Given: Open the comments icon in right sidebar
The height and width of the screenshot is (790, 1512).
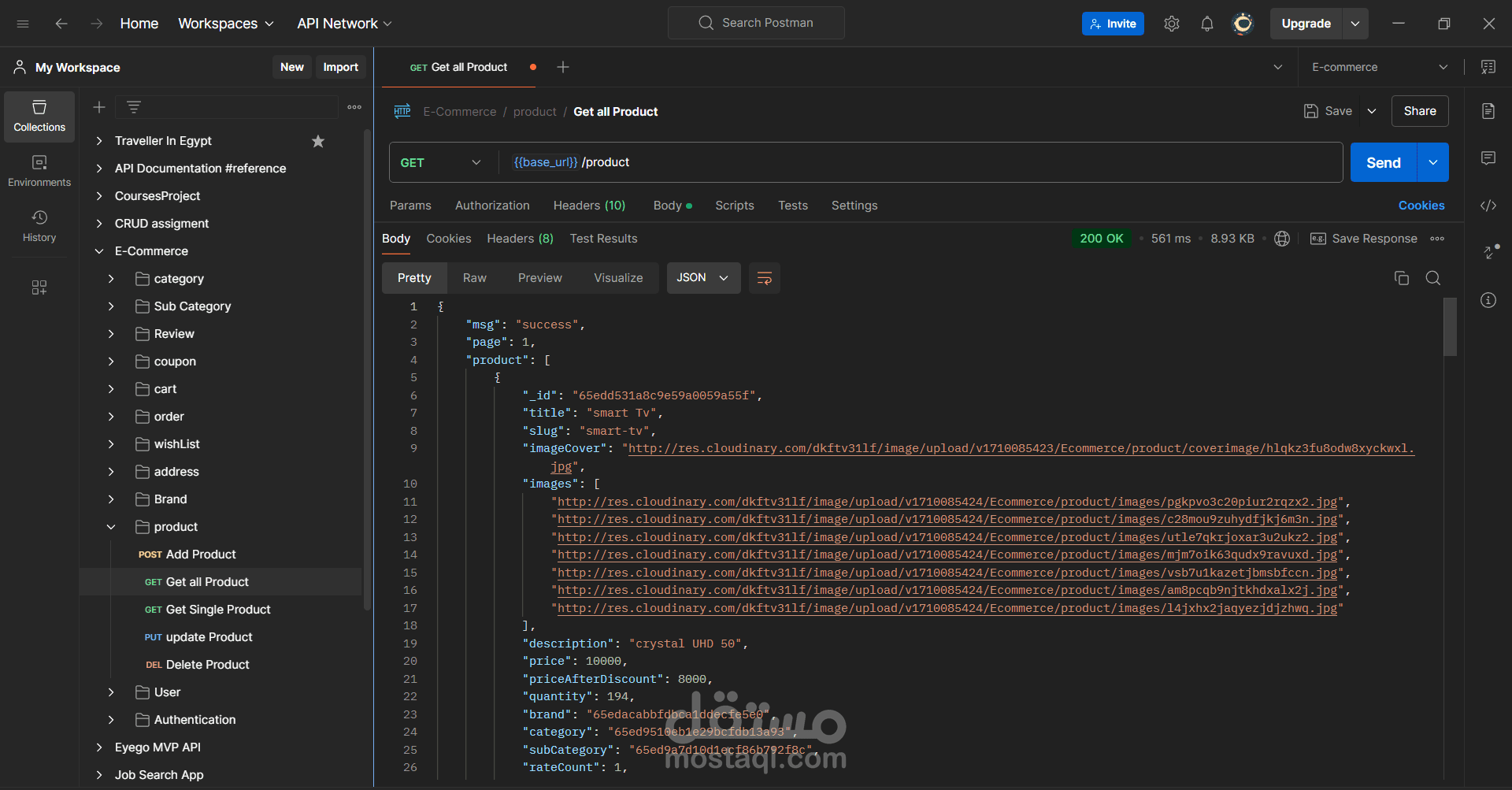Looking at the screenshot, I should (1488, 158).
